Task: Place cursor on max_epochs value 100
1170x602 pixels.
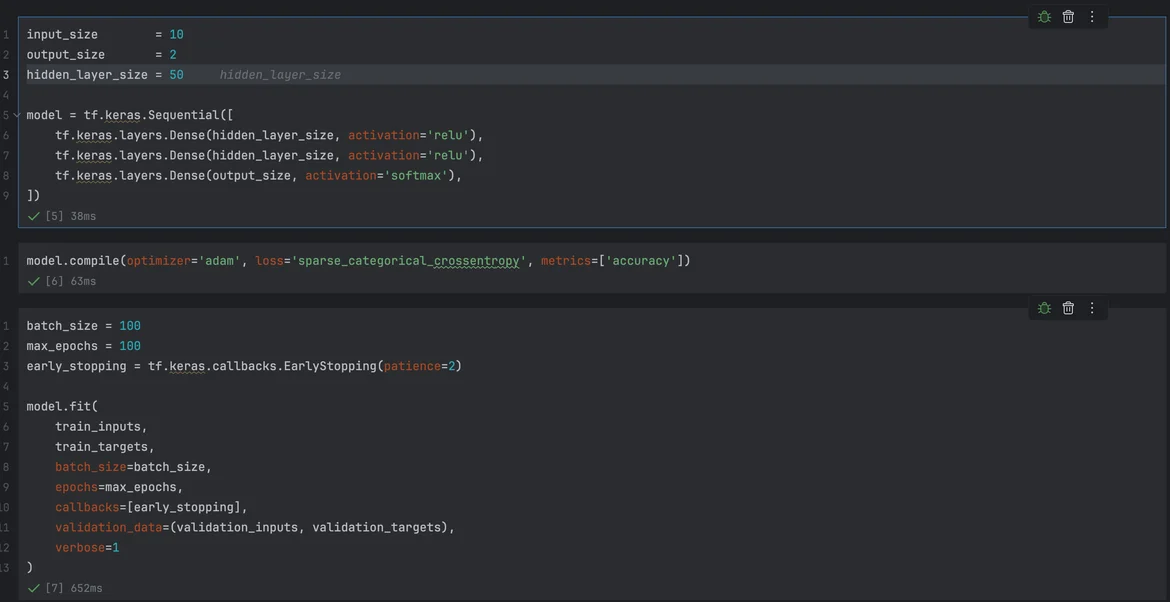Action: [x=130, y=346]
